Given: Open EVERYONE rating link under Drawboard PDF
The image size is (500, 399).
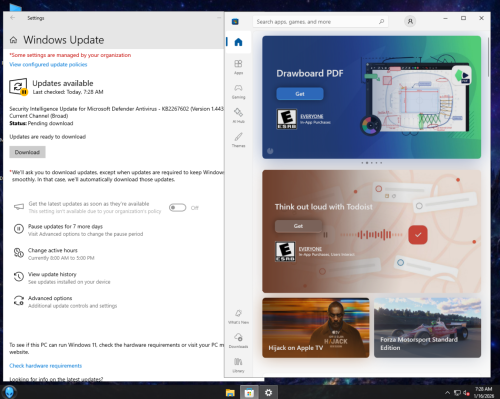Looking at the screenshot, I should coord(312,116).
